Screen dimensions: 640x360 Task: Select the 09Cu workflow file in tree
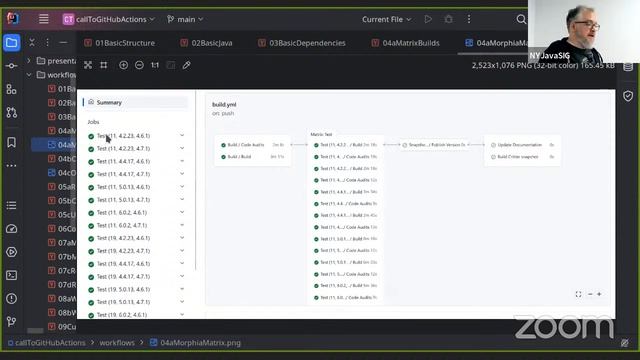(x=61, y=327)
